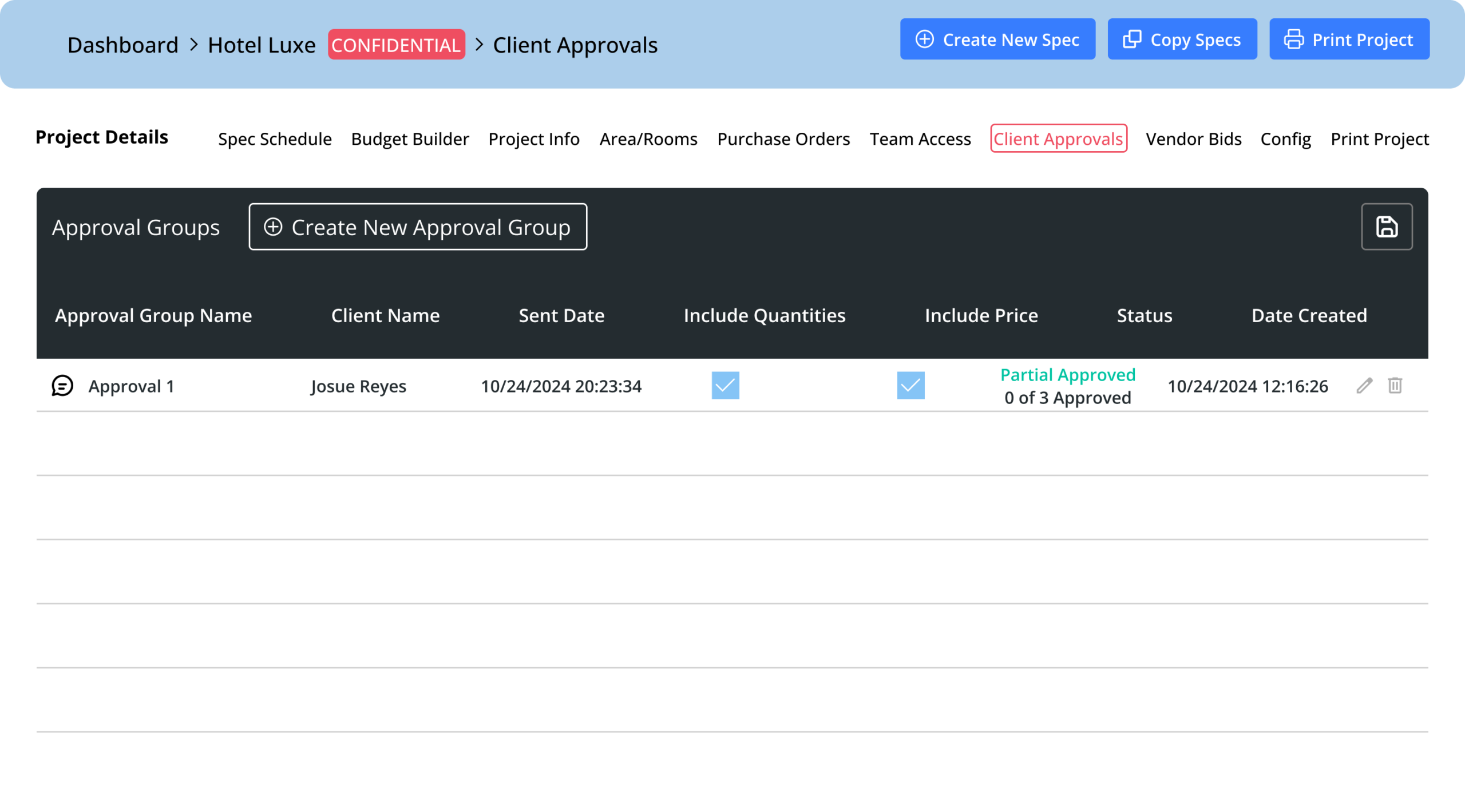Click '0 of 3 Approved' count
Image resolution: width=1465 pixels, height=812 pixels.
(x=1068, y=398)
